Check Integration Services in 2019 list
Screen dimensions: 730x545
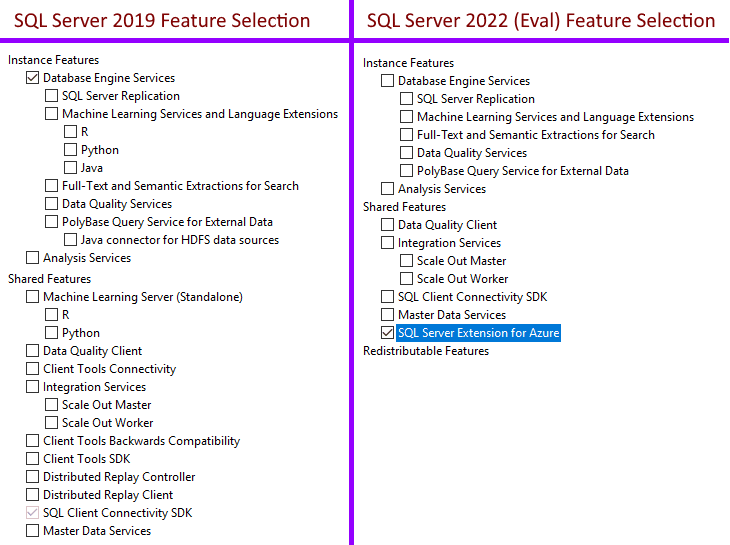coord(32,387)
